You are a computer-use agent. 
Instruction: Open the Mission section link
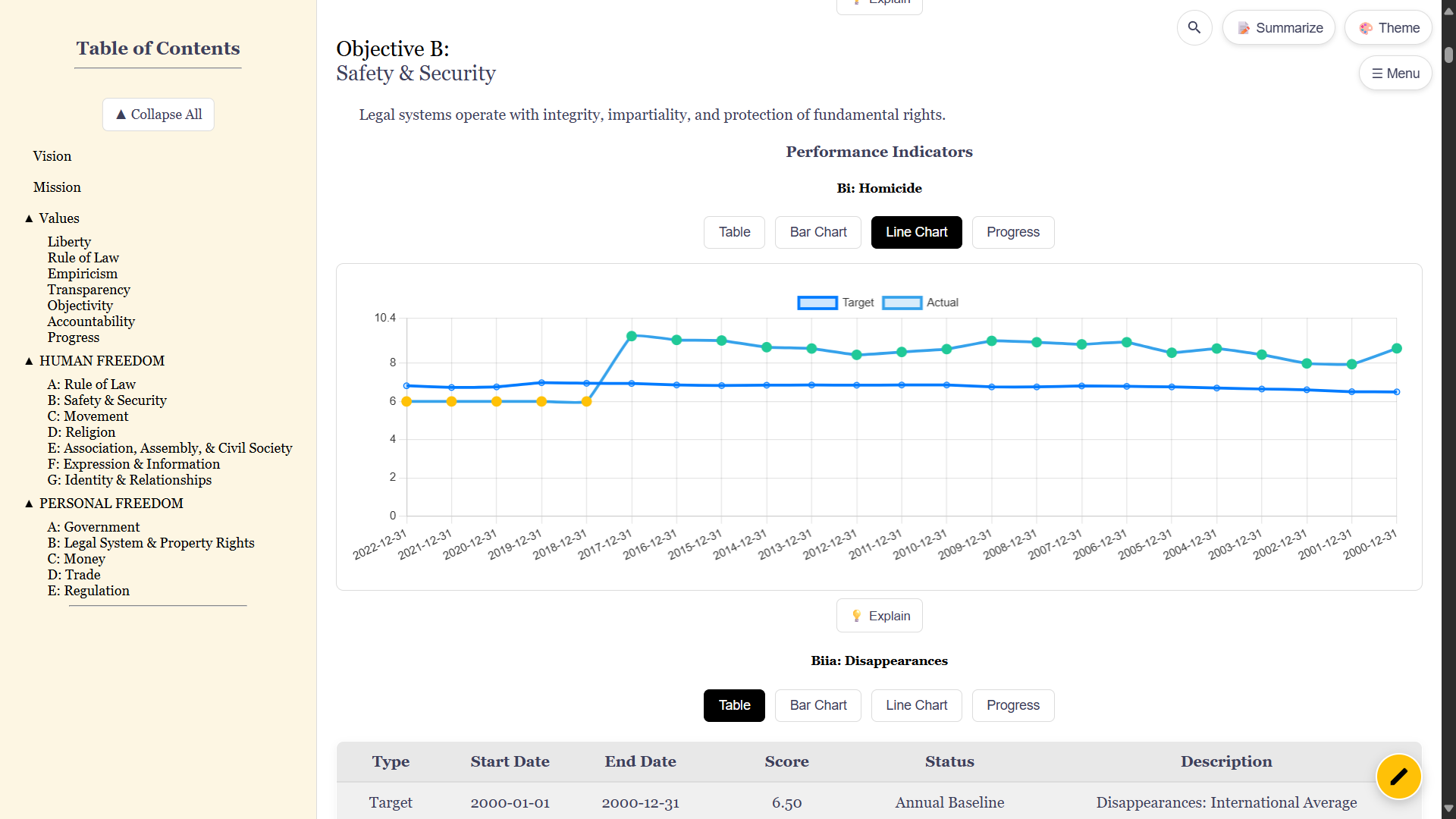tap(57, 187)
